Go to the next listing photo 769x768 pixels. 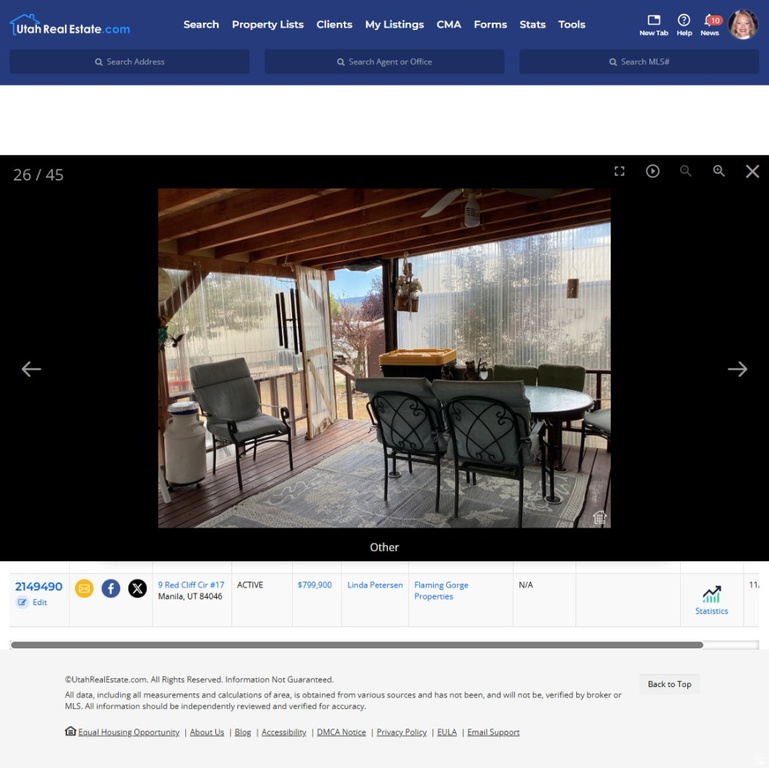pyautogui.click(x=737, y=369)
